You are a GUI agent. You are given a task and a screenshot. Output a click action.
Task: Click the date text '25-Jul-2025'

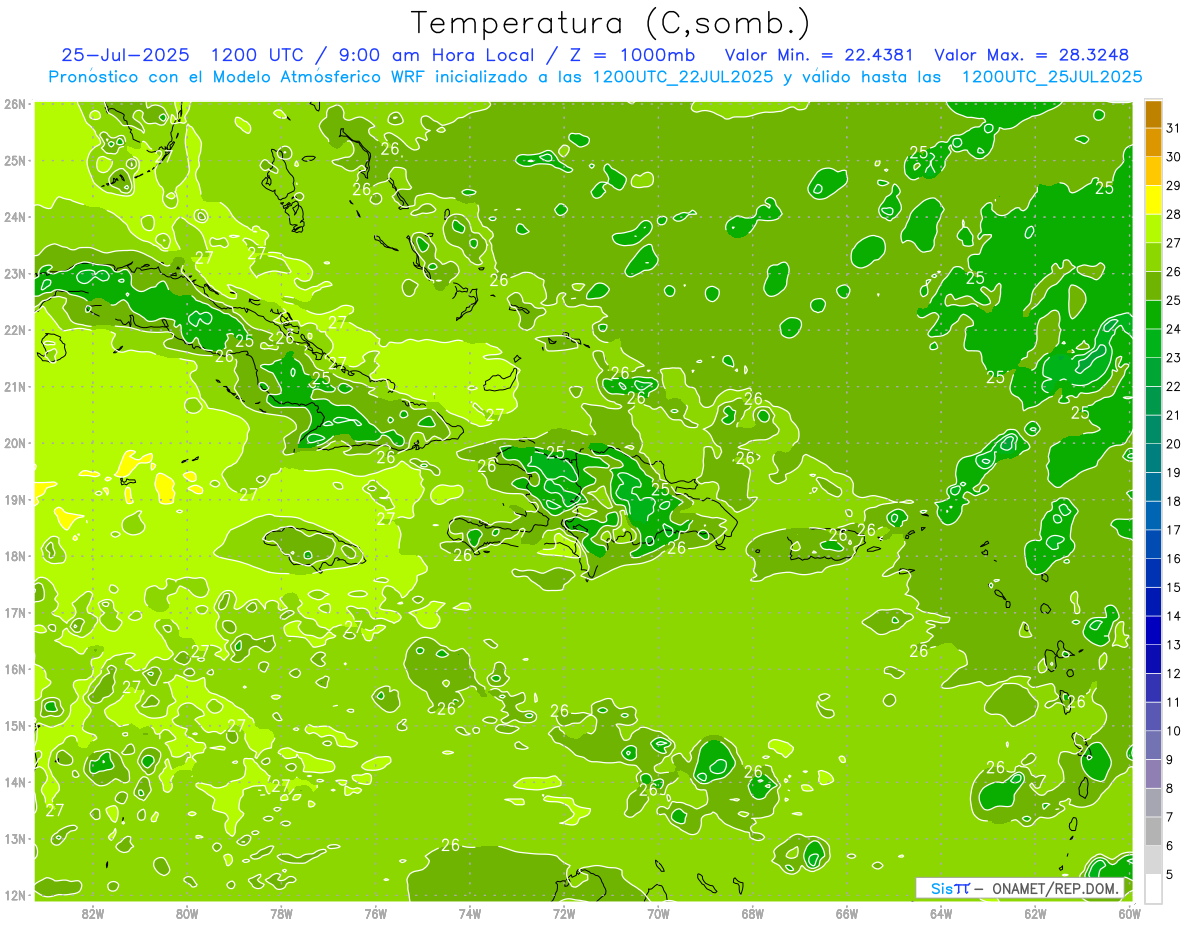125,55
